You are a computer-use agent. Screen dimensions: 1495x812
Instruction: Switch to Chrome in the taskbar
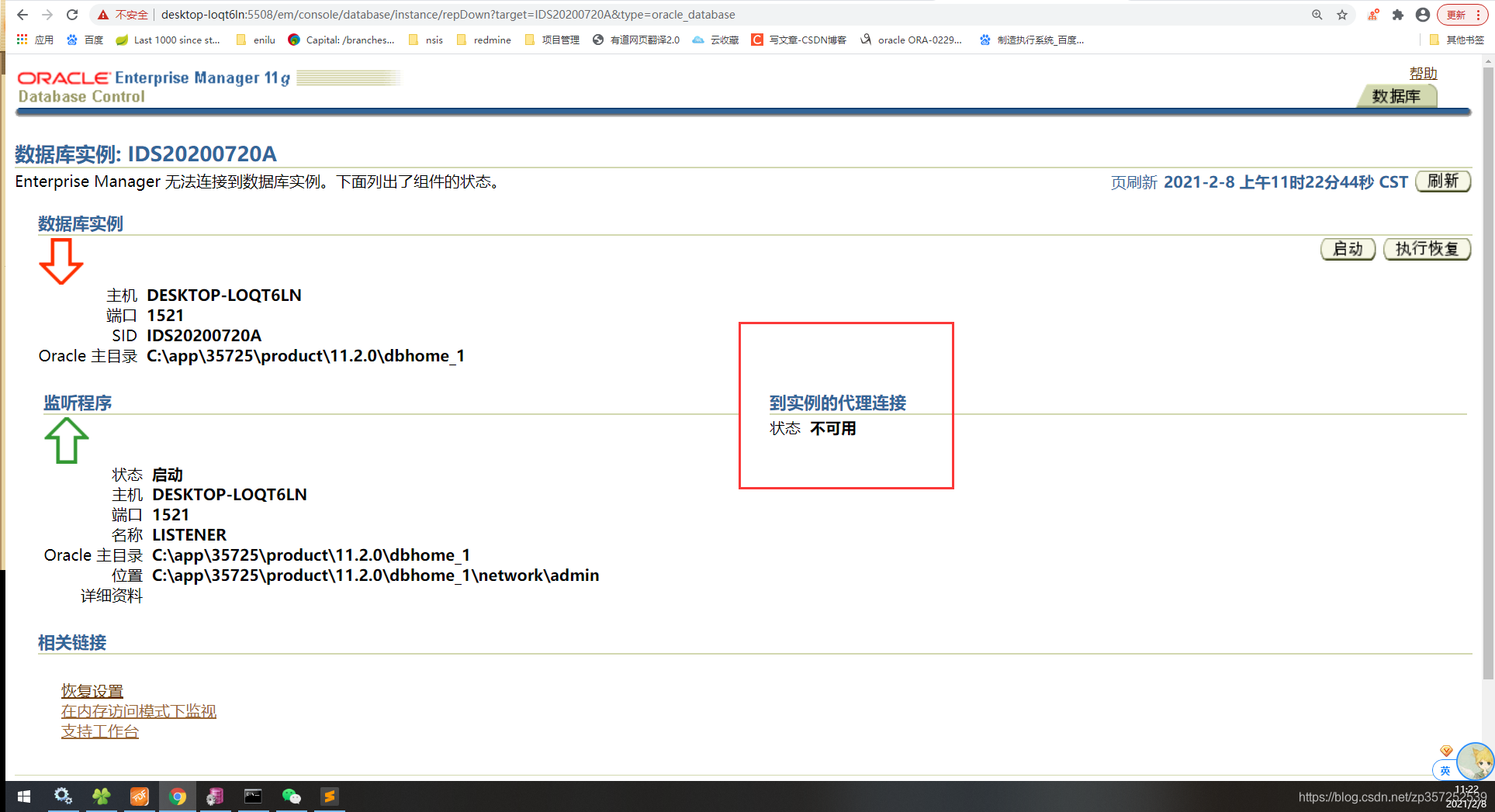point(178,796)
